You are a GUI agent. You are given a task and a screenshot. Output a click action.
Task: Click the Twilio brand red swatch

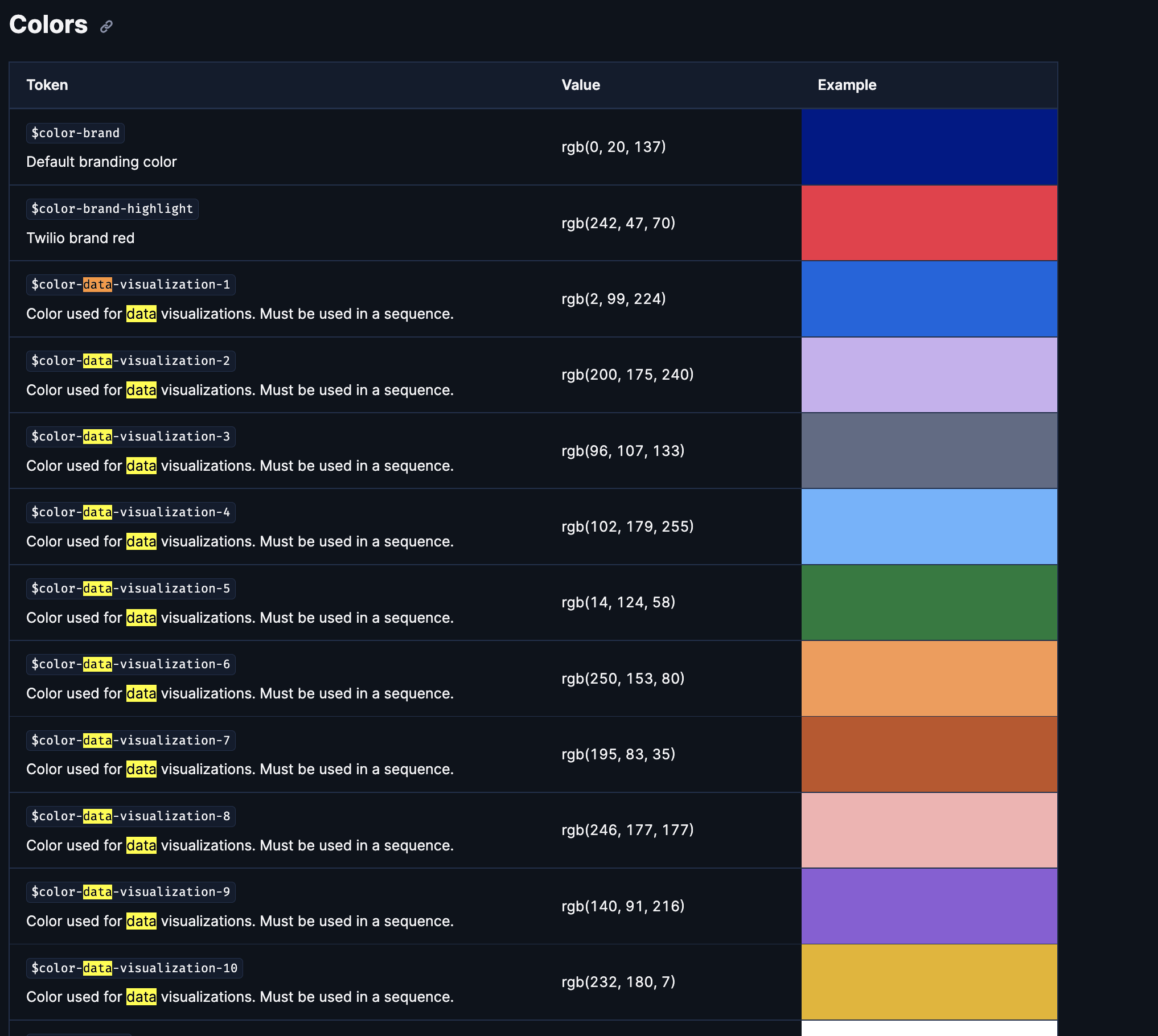(929, 223)
